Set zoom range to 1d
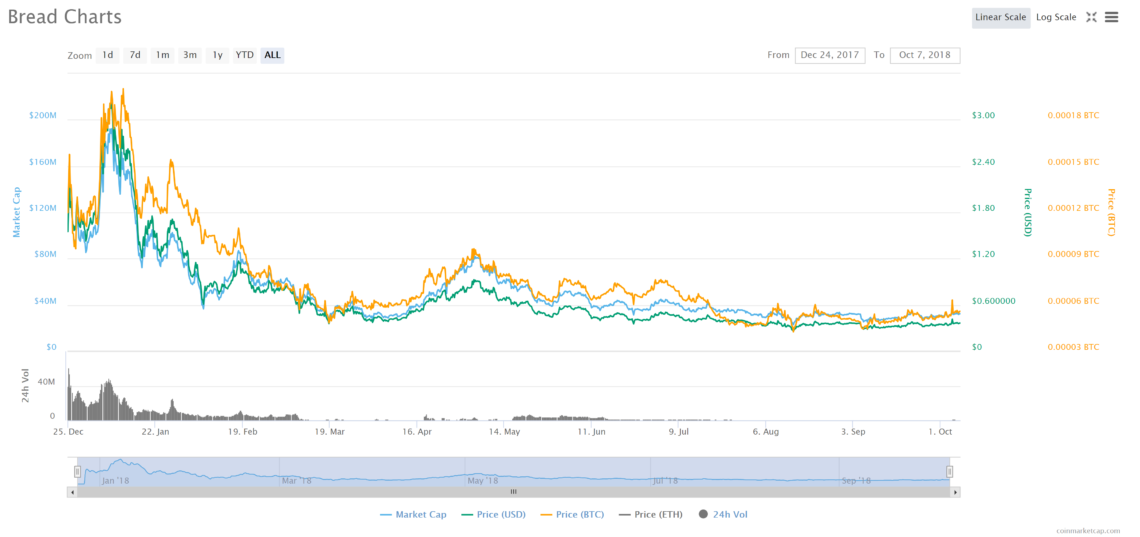Image resolution: width=1140 pixels, height=537 pixels. [x=108, y=55]
